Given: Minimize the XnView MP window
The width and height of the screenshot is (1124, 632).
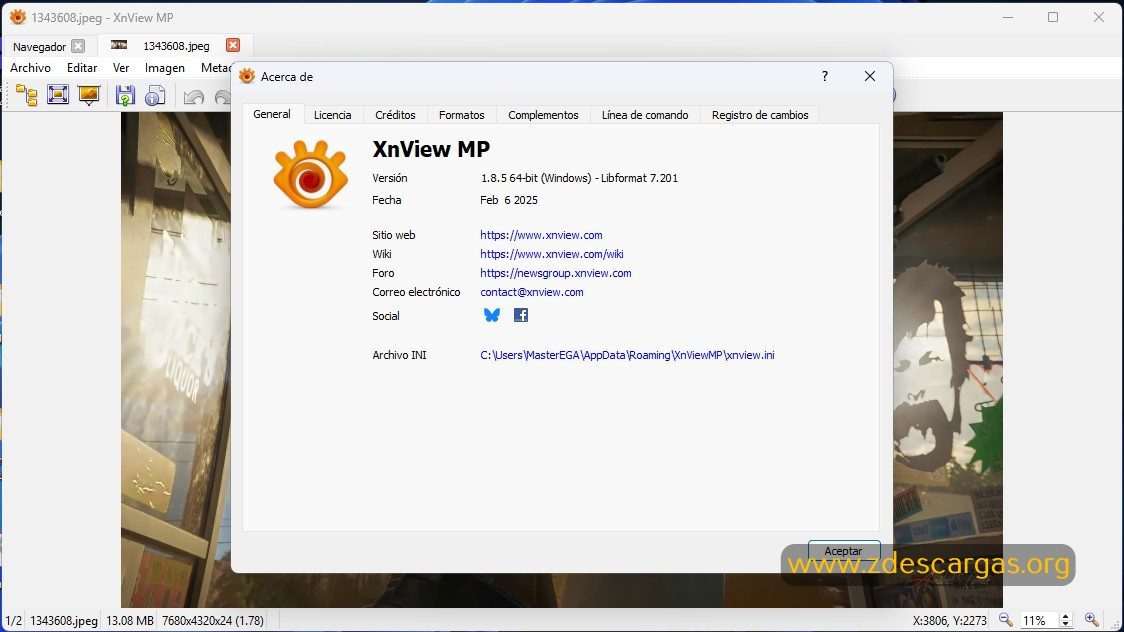Looking at the screenshot, I should tap(1008, 17).
